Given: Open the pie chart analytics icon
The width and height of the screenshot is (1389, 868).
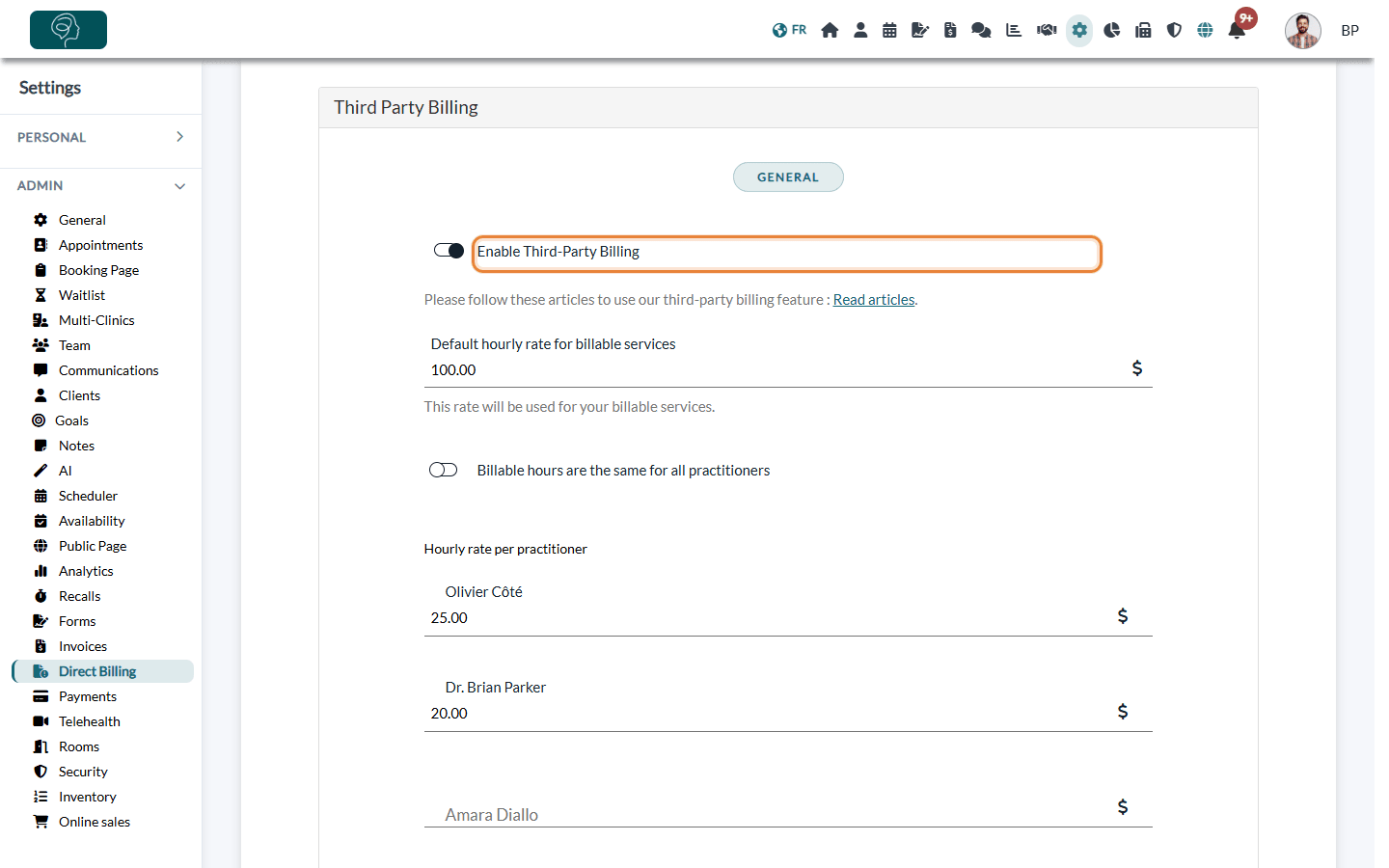Looking at the screenshot, I should tap(1111, 30).
